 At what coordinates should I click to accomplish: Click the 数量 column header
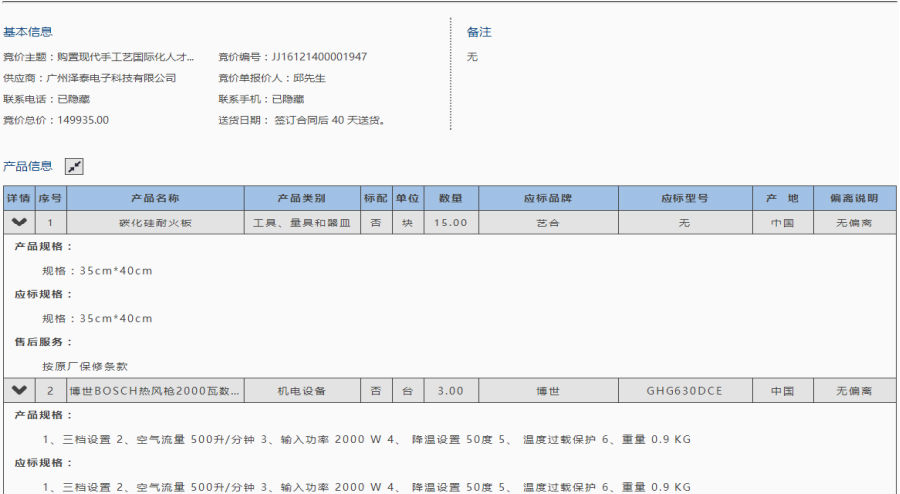451,198
